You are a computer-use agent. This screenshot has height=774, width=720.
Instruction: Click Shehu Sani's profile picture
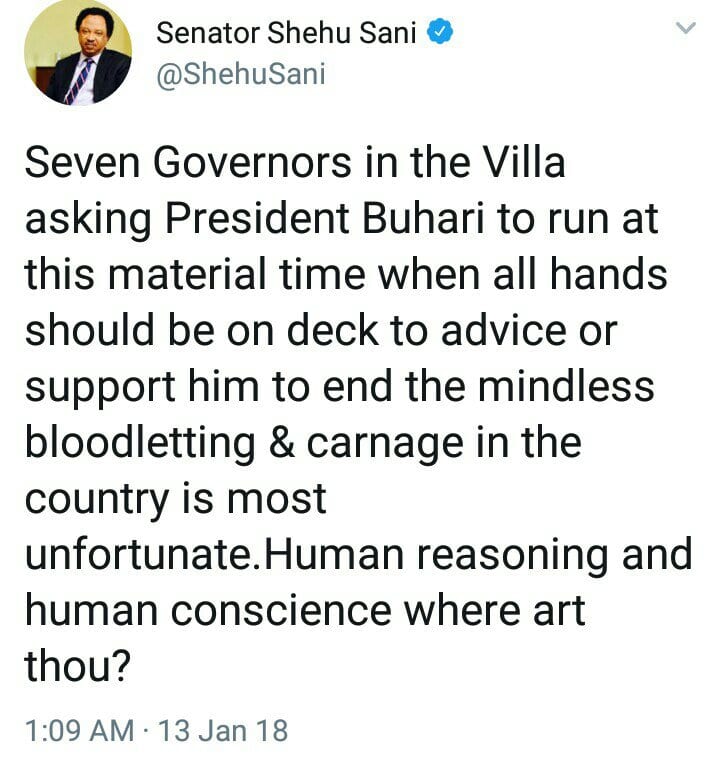[76, 54]
